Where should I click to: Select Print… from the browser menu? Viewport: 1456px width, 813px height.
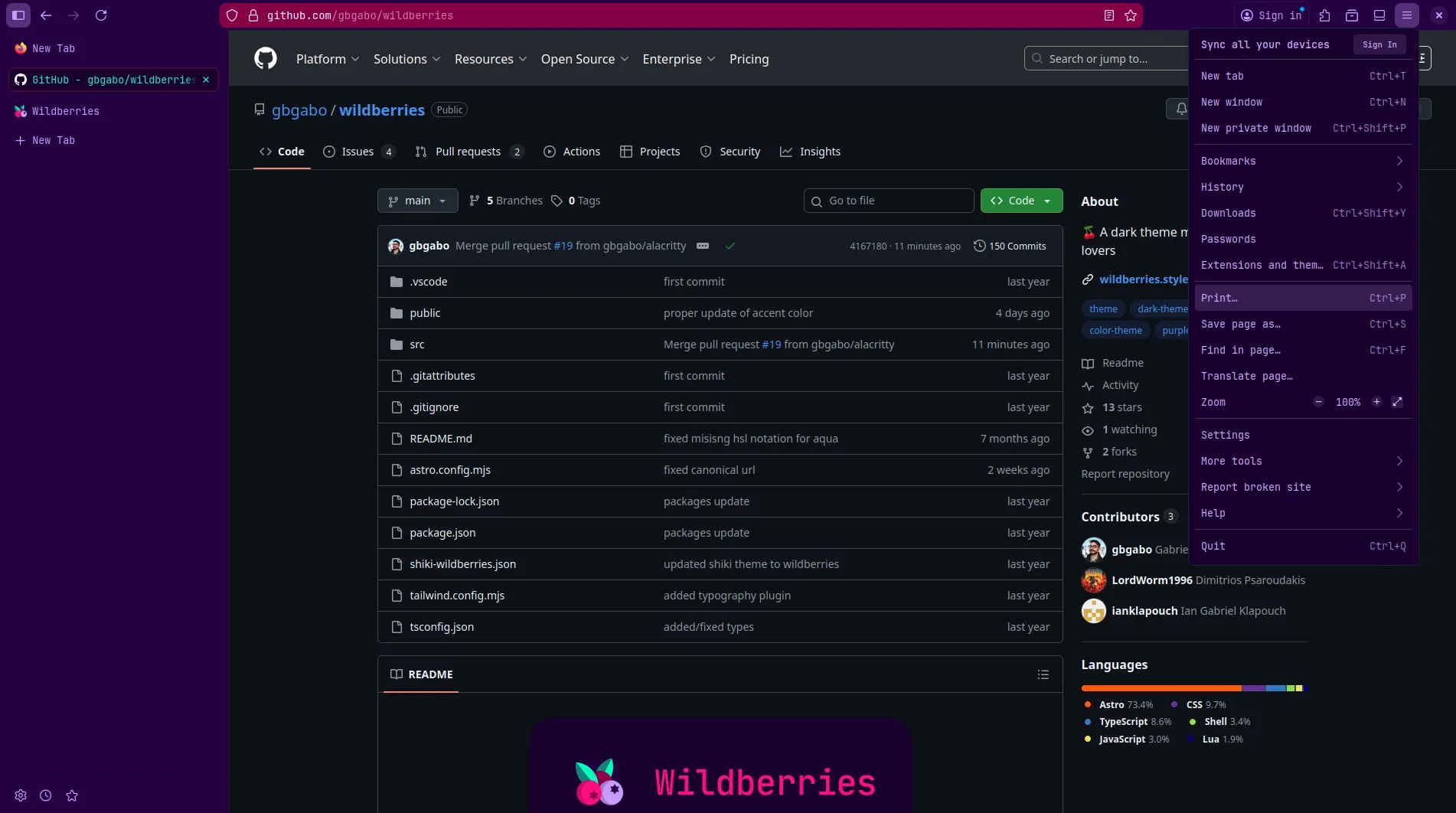(x=1303, y=298)
